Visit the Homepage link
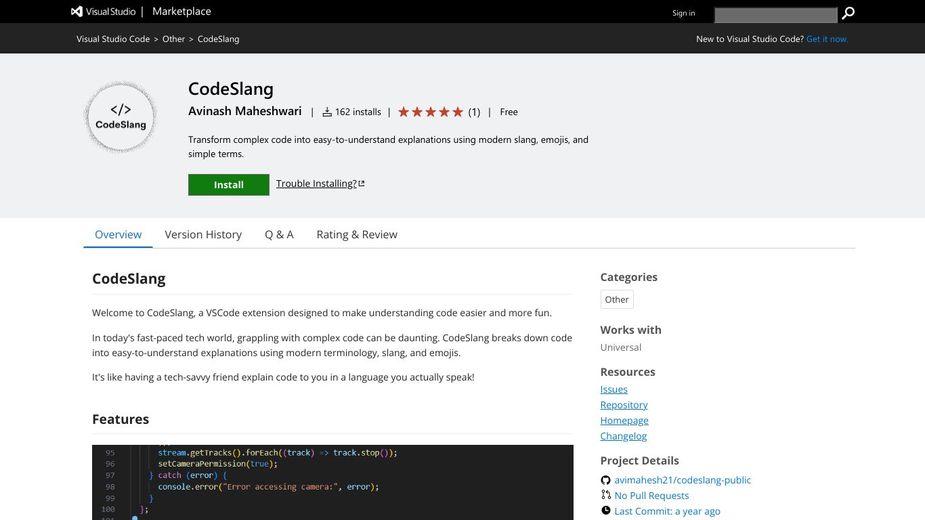 [x=624, y=420]
